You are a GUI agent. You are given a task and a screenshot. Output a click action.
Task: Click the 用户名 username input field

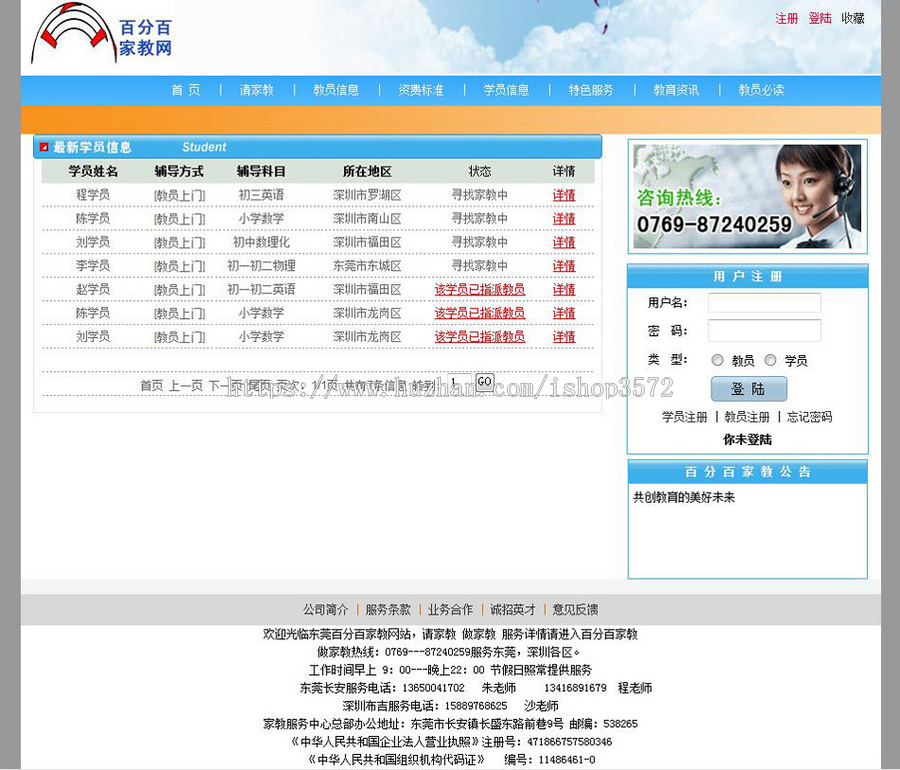[764, 303]
